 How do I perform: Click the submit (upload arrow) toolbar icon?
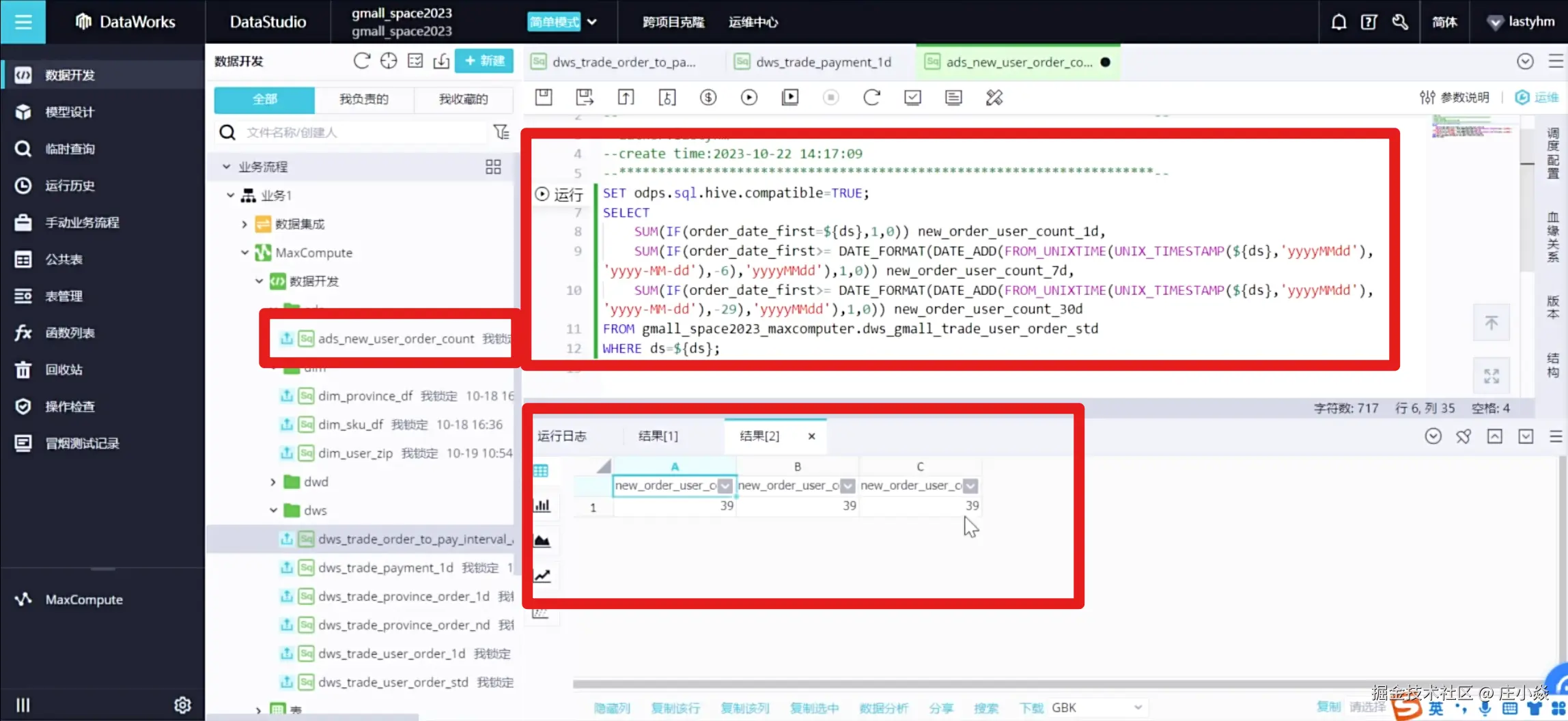point(626,97)
